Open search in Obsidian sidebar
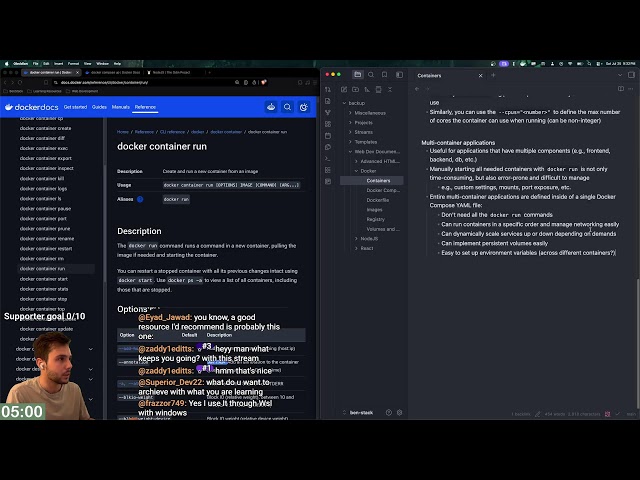 (371, 75)
